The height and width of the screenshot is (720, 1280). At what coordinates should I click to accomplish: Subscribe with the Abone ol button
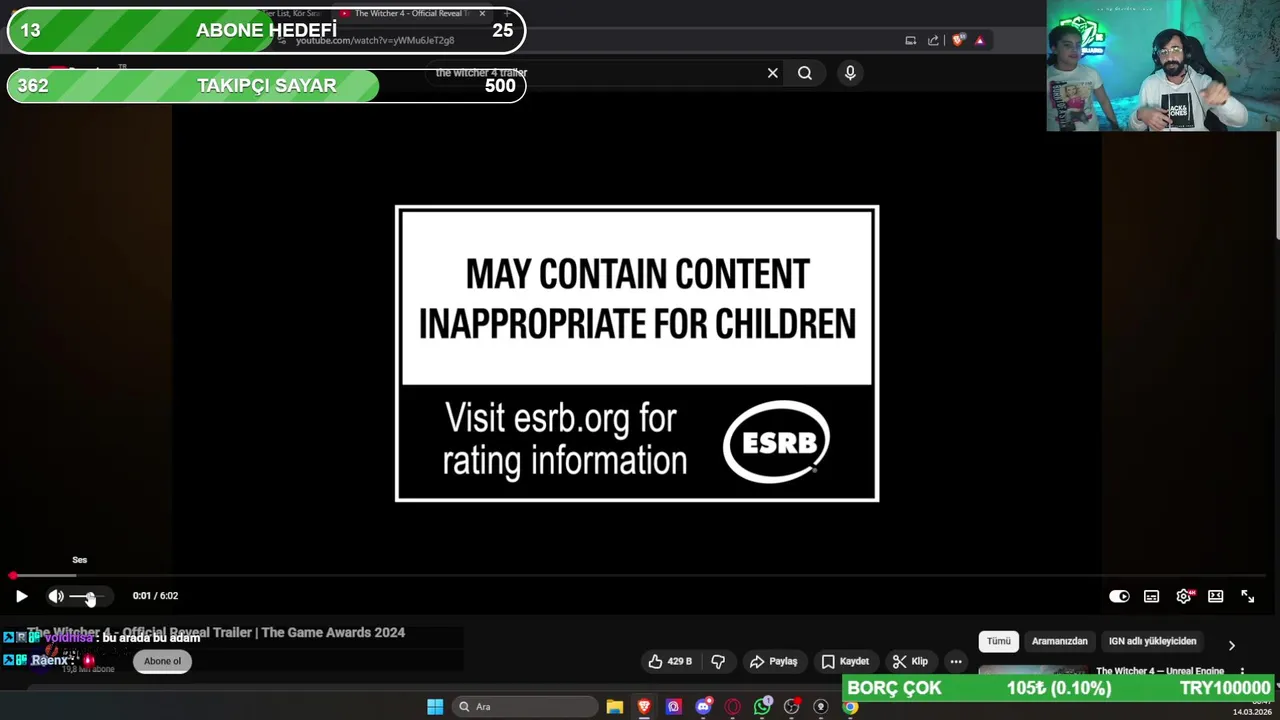pyautogui.click(x=162, y=661)
